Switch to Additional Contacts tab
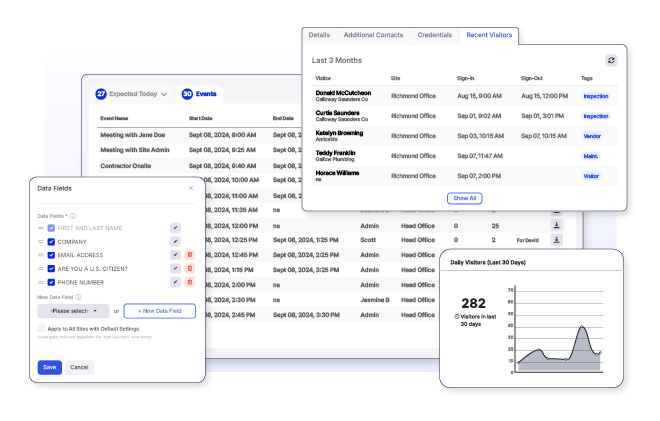 click(373, 35)
